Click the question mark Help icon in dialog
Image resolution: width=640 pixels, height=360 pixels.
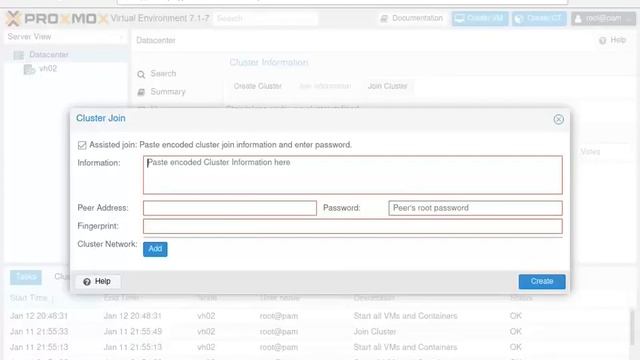click(87, 282)
